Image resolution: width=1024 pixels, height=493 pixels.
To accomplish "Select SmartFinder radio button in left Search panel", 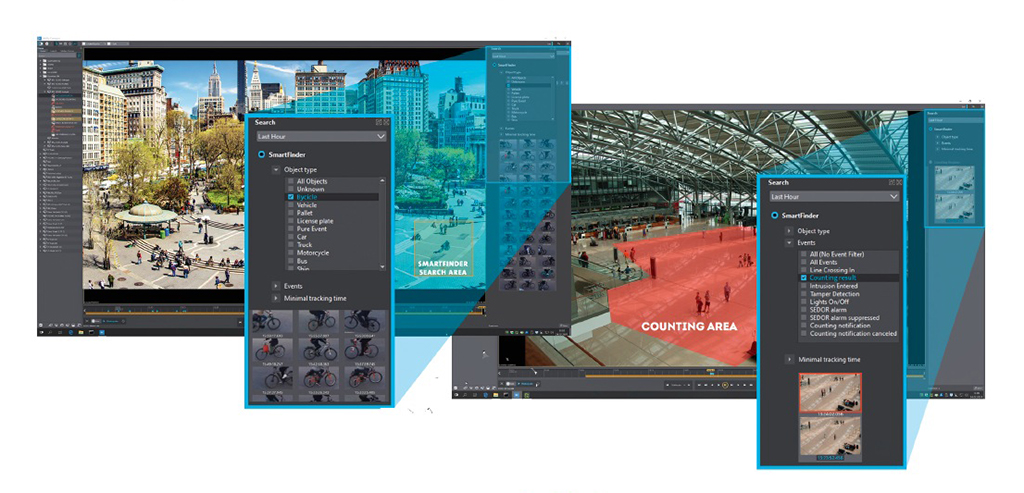I will click(x=262, y=155).
